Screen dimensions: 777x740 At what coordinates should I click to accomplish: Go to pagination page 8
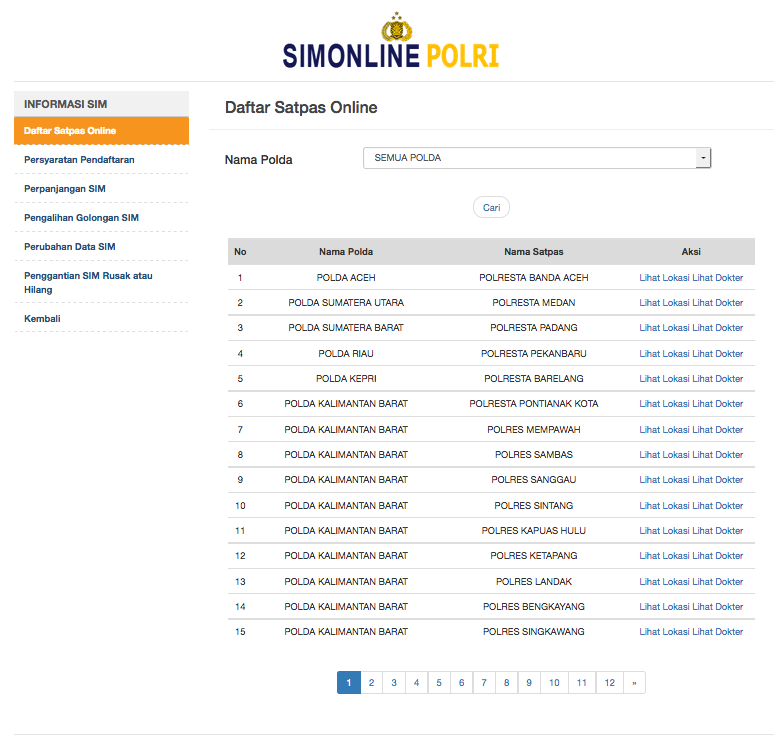pyautogui.click(x=506, y=683)
